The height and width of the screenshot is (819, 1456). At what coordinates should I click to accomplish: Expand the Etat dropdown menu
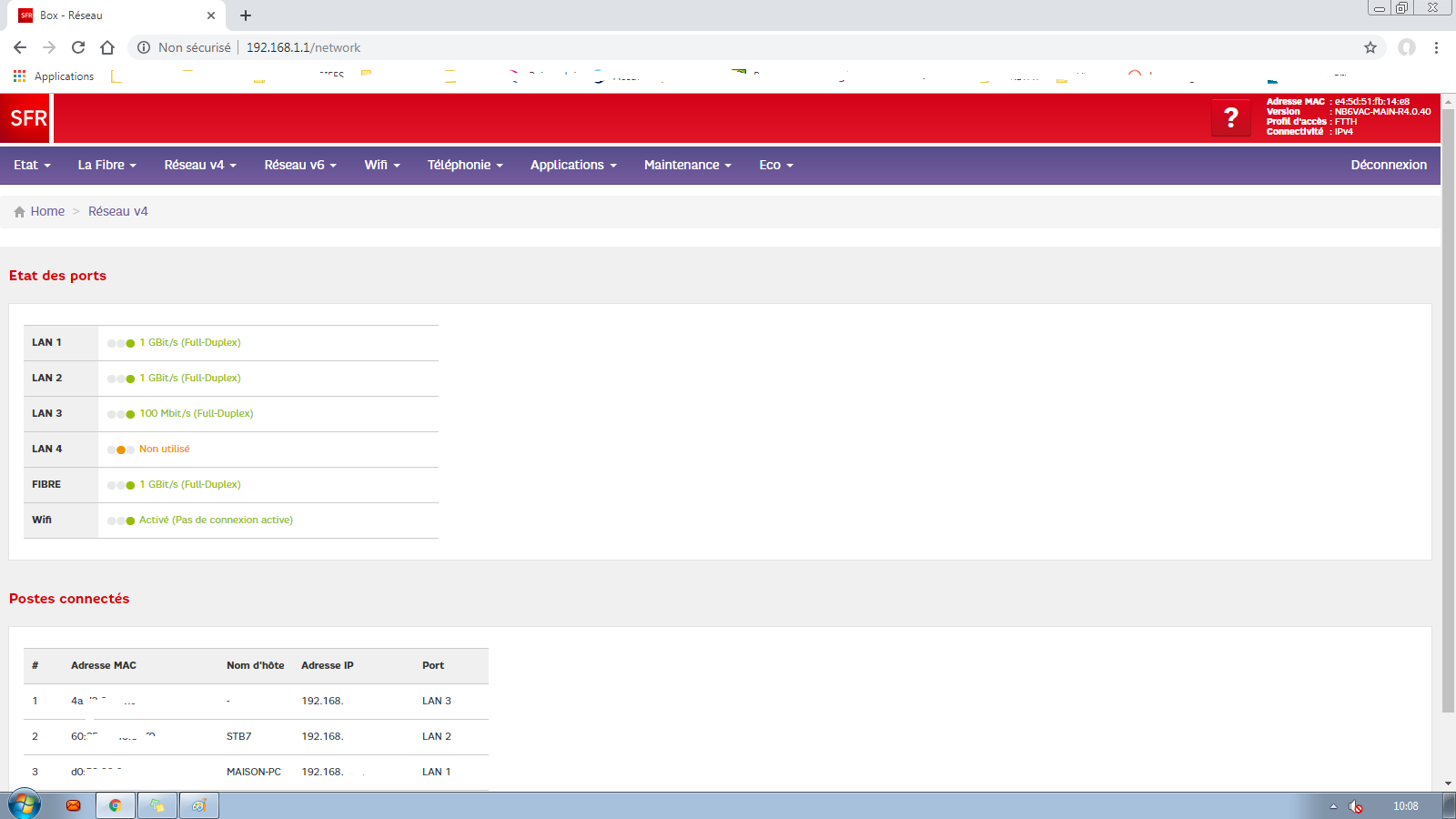pos(32,165)
